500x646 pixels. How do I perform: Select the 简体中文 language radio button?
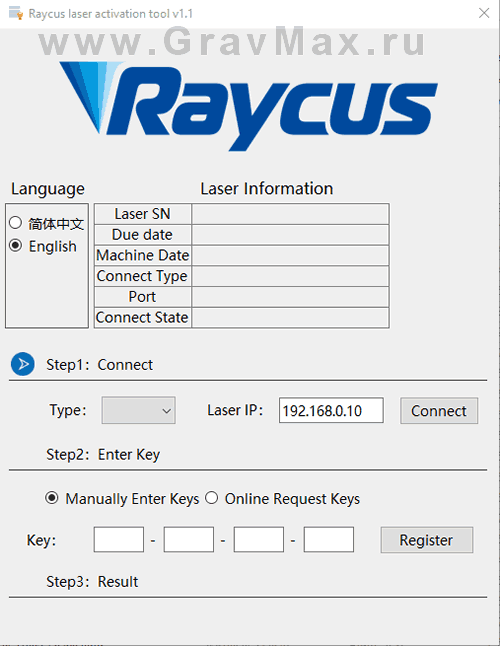pyautogui.click(x=16, y=223)
